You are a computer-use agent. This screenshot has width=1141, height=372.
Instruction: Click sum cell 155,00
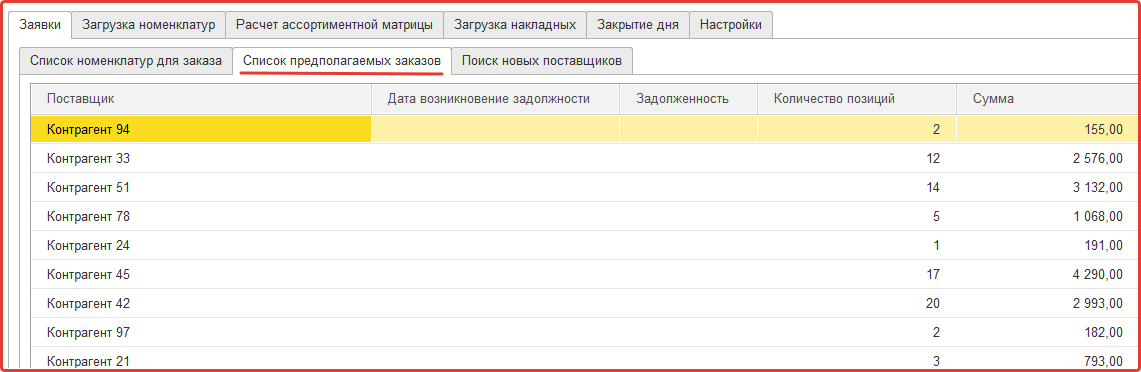click(x=1048, y=129)
